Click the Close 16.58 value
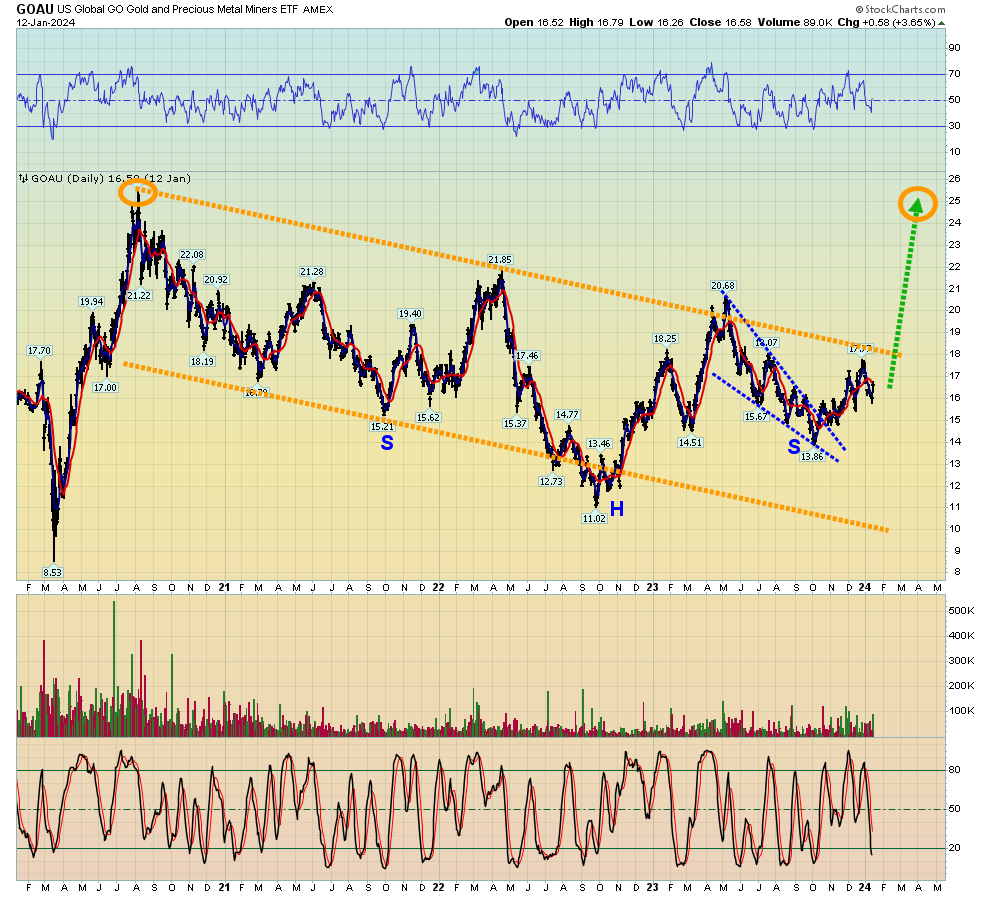This screenshot has height=897, width=990. click(x=720, y=23)
